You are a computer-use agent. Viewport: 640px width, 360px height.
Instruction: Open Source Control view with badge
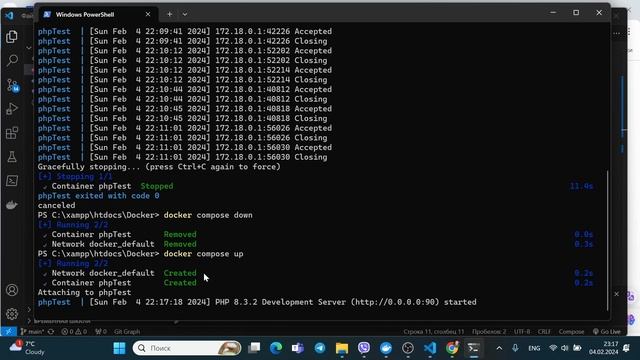coord(12,85)
